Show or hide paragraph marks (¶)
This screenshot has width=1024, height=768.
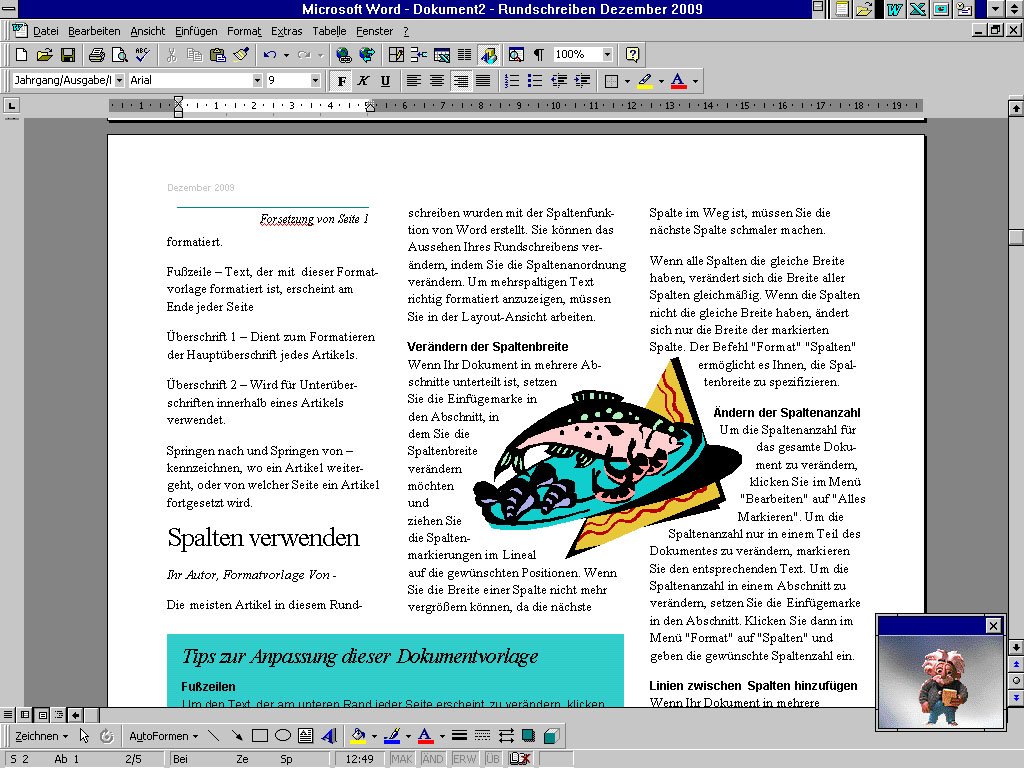coord(539,54)
